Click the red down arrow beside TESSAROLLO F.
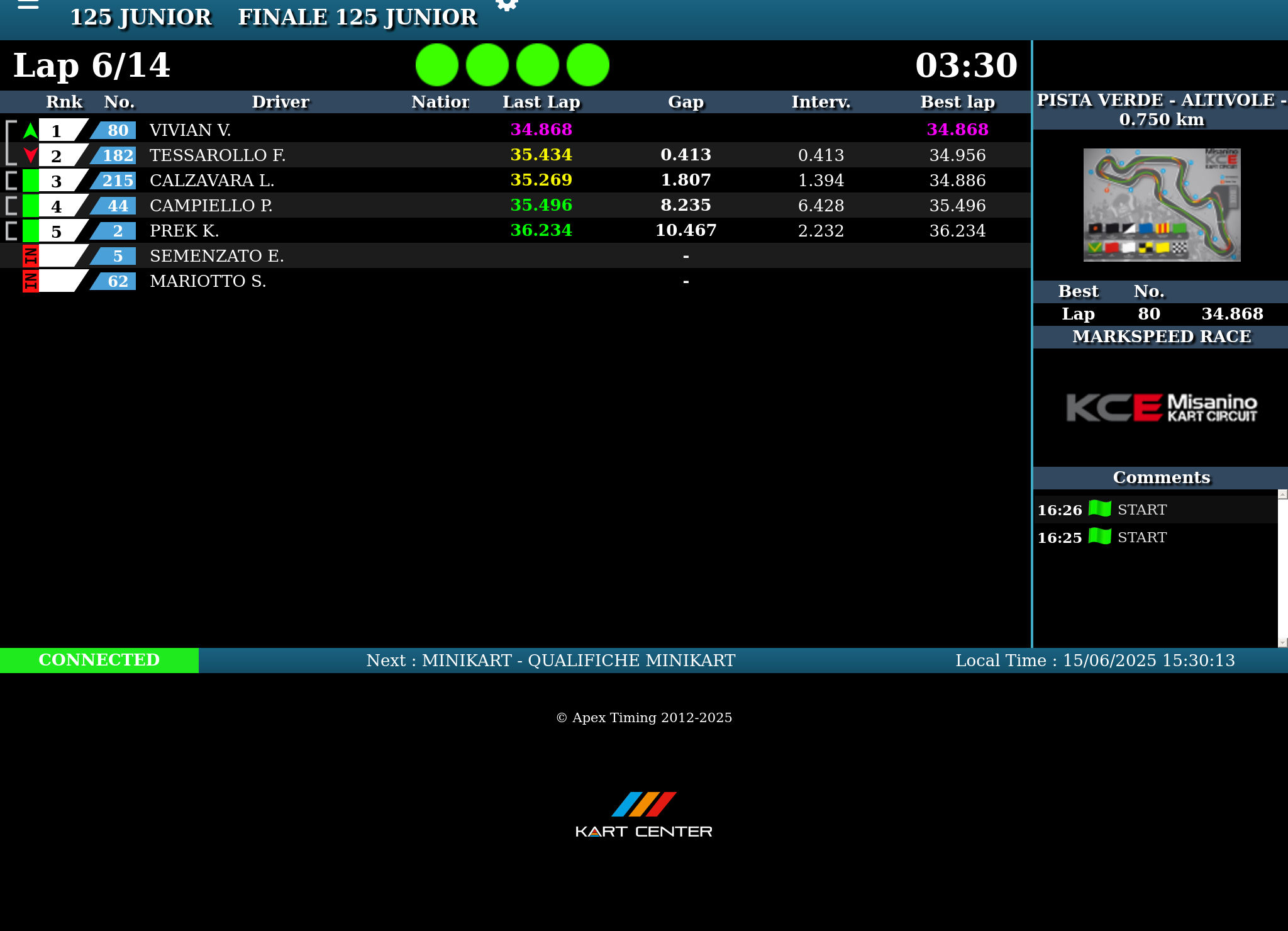 (x=30, y=155)
